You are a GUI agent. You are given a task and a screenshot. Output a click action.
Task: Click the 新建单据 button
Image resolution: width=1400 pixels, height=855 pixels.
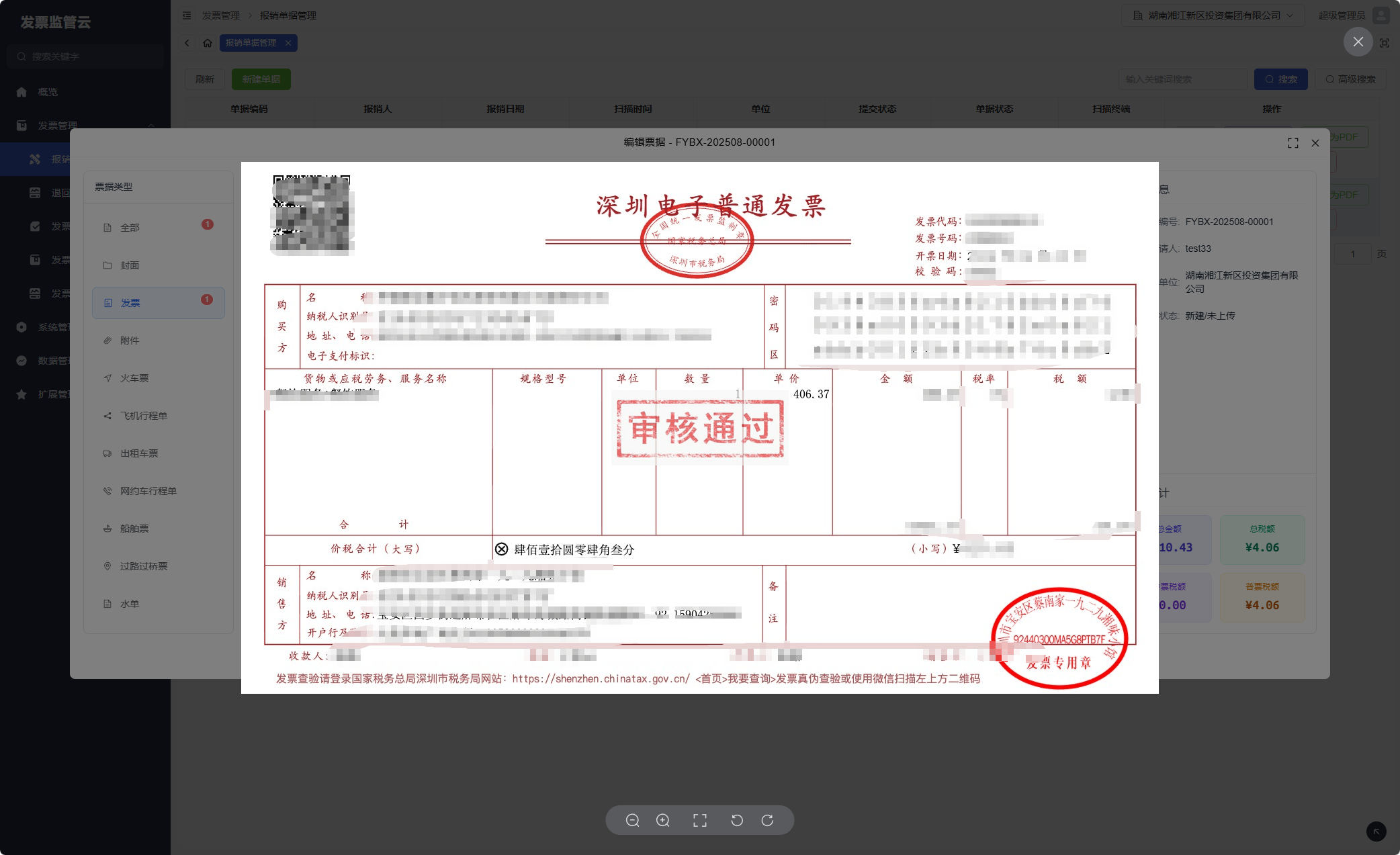[261, 79]
